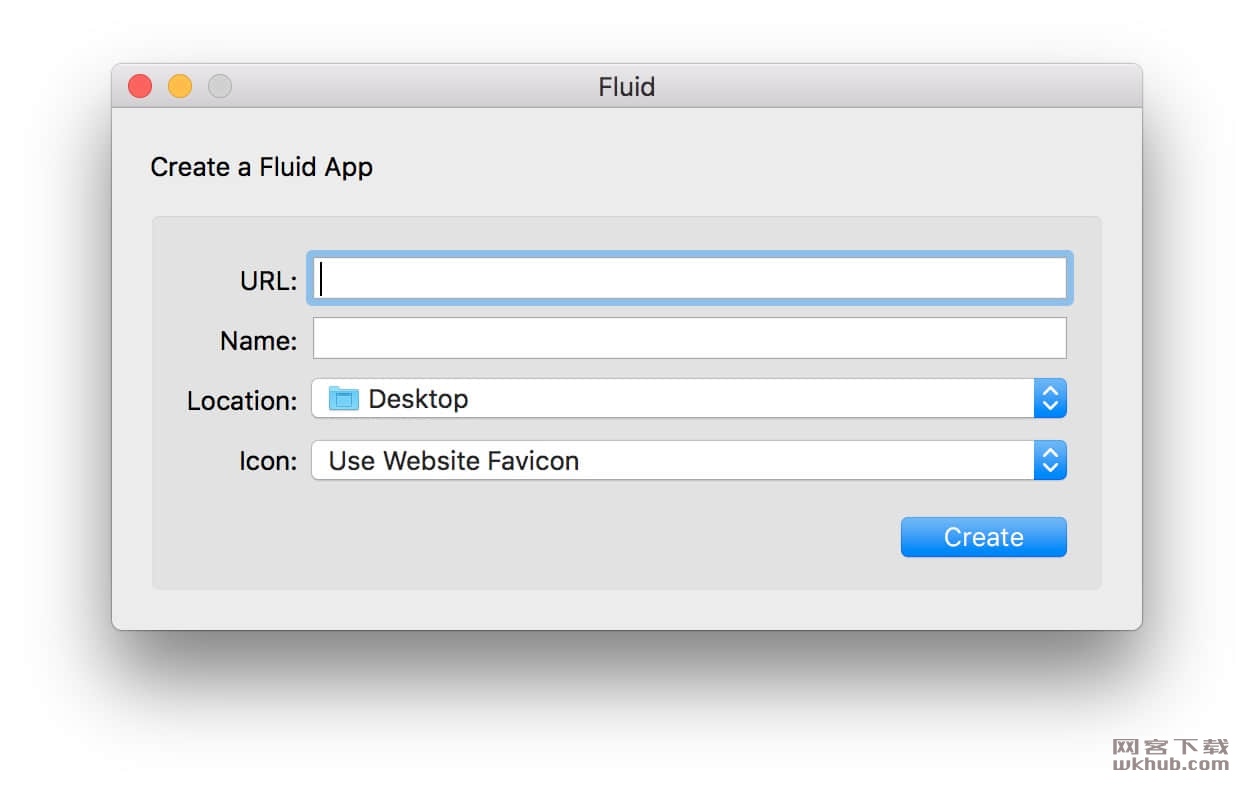Click the Create button
Image resolution: width=1254 pixels, height=790 pixels.
click(x=983, y=537)
